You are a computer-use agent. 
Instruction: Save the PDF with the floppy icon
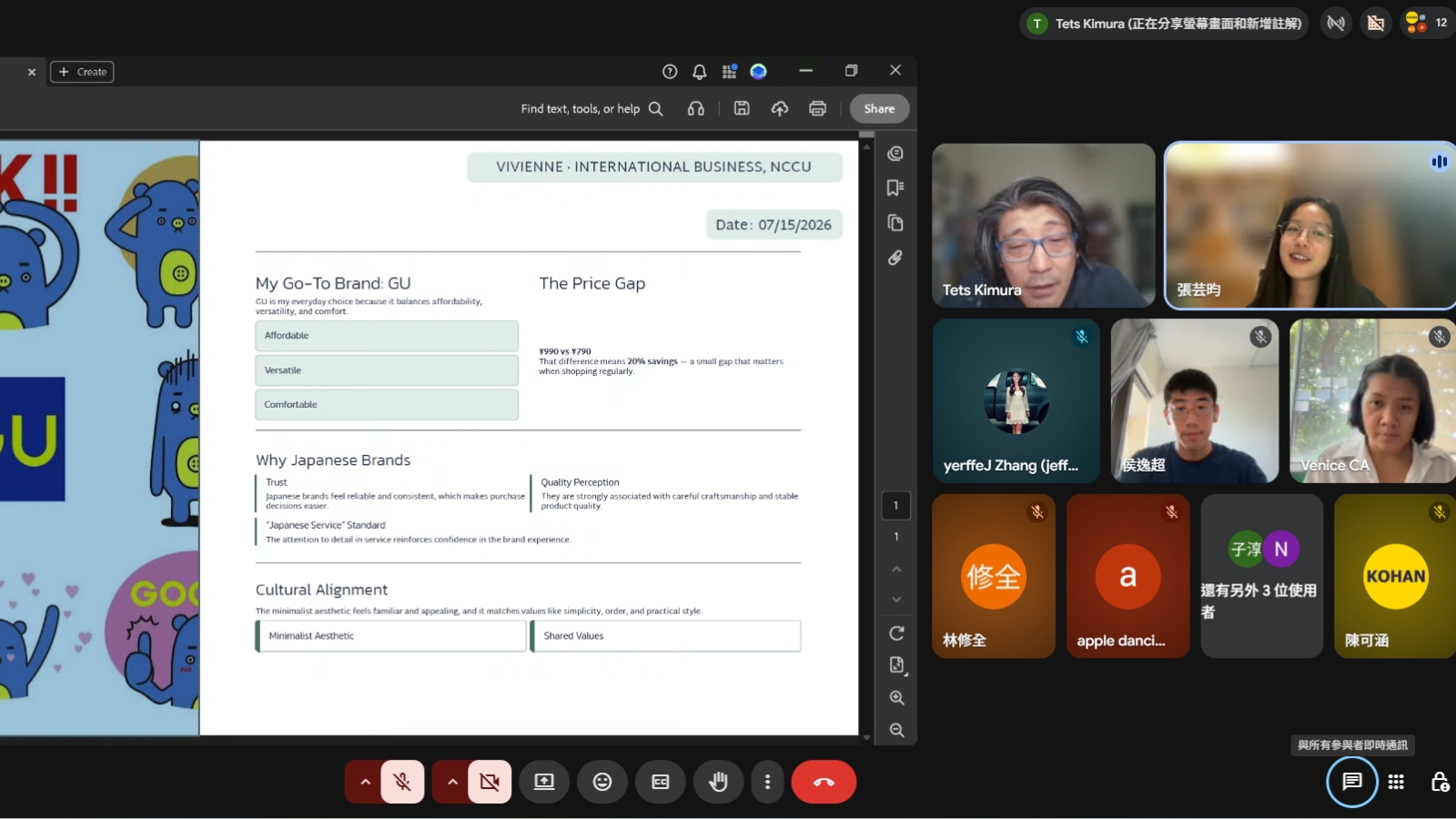click(x=742, y=108)
